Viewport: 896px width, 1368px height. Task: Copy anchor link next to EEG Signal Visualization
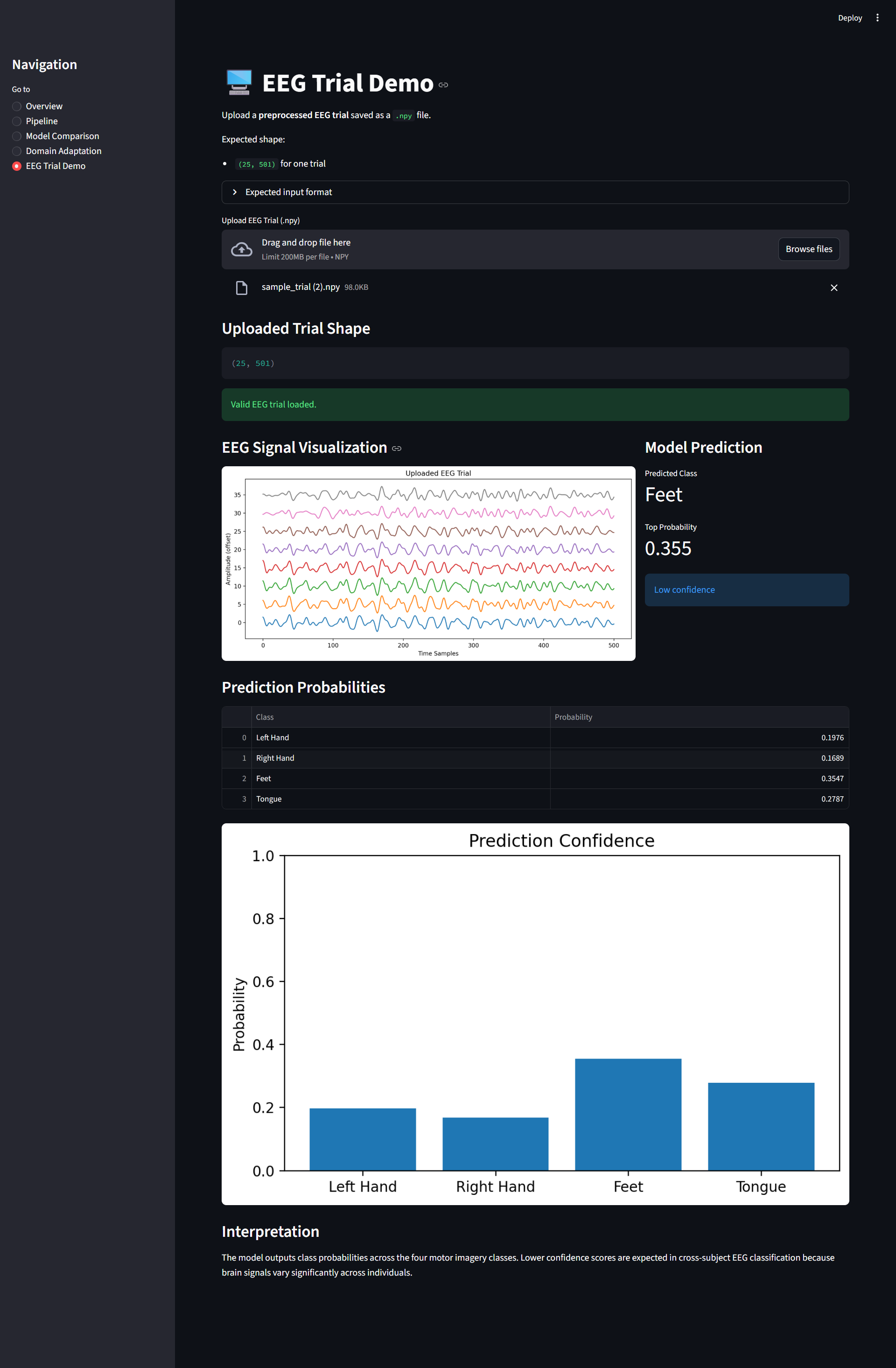tap(397, 449)
